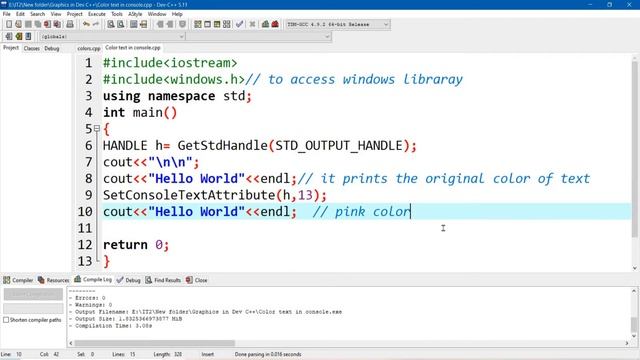The width and height of the screenshot is (640, 360).
Task: Click the Redo toolbar icon
Action: click(x=96, y=24)
